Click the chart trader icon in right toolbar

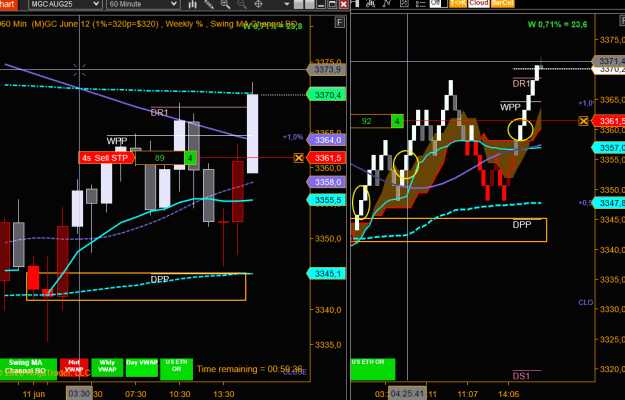click(355, 3)
